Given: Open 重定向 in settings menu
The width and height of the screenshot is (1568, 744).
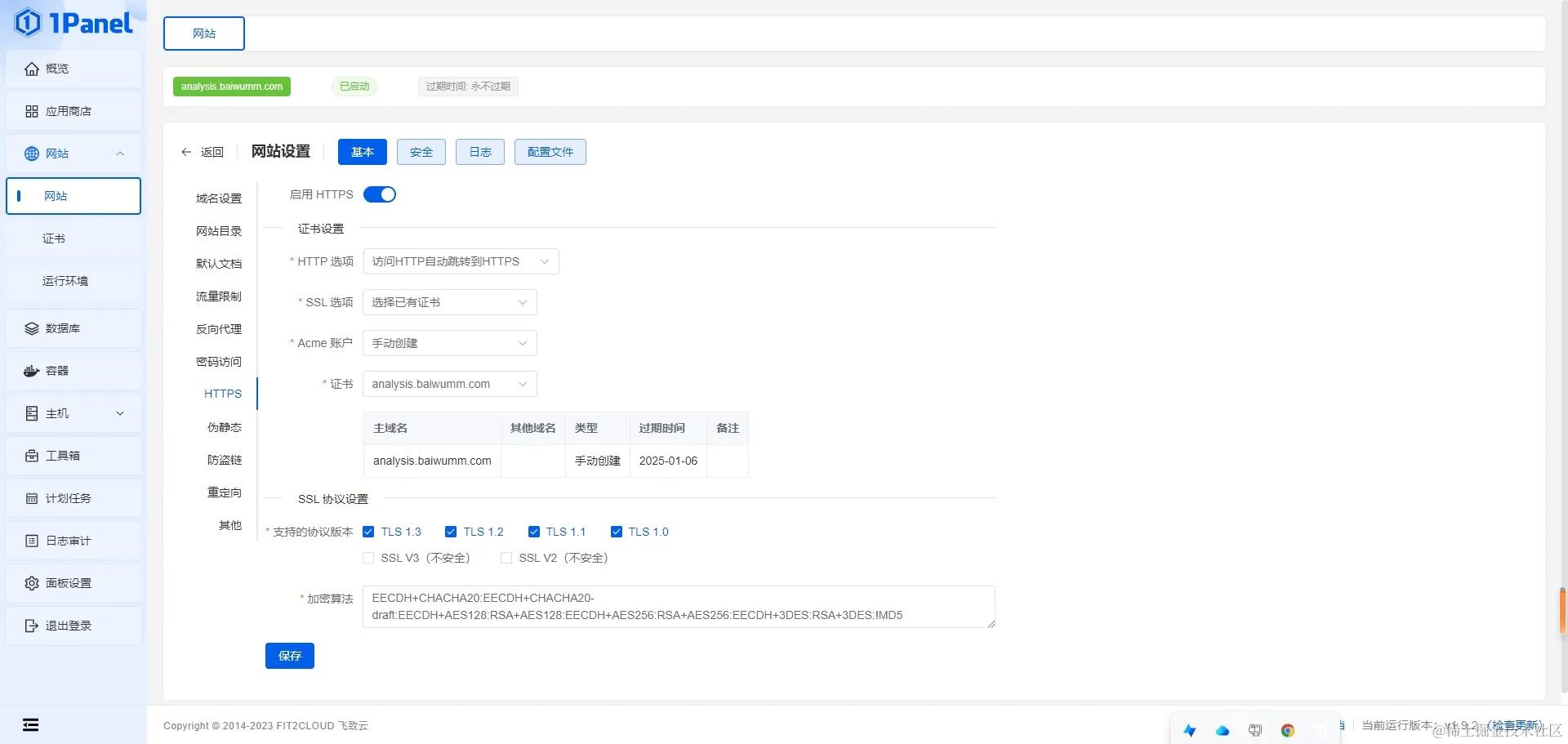Looking at the screenshot, I should click(x=225, y=492).
